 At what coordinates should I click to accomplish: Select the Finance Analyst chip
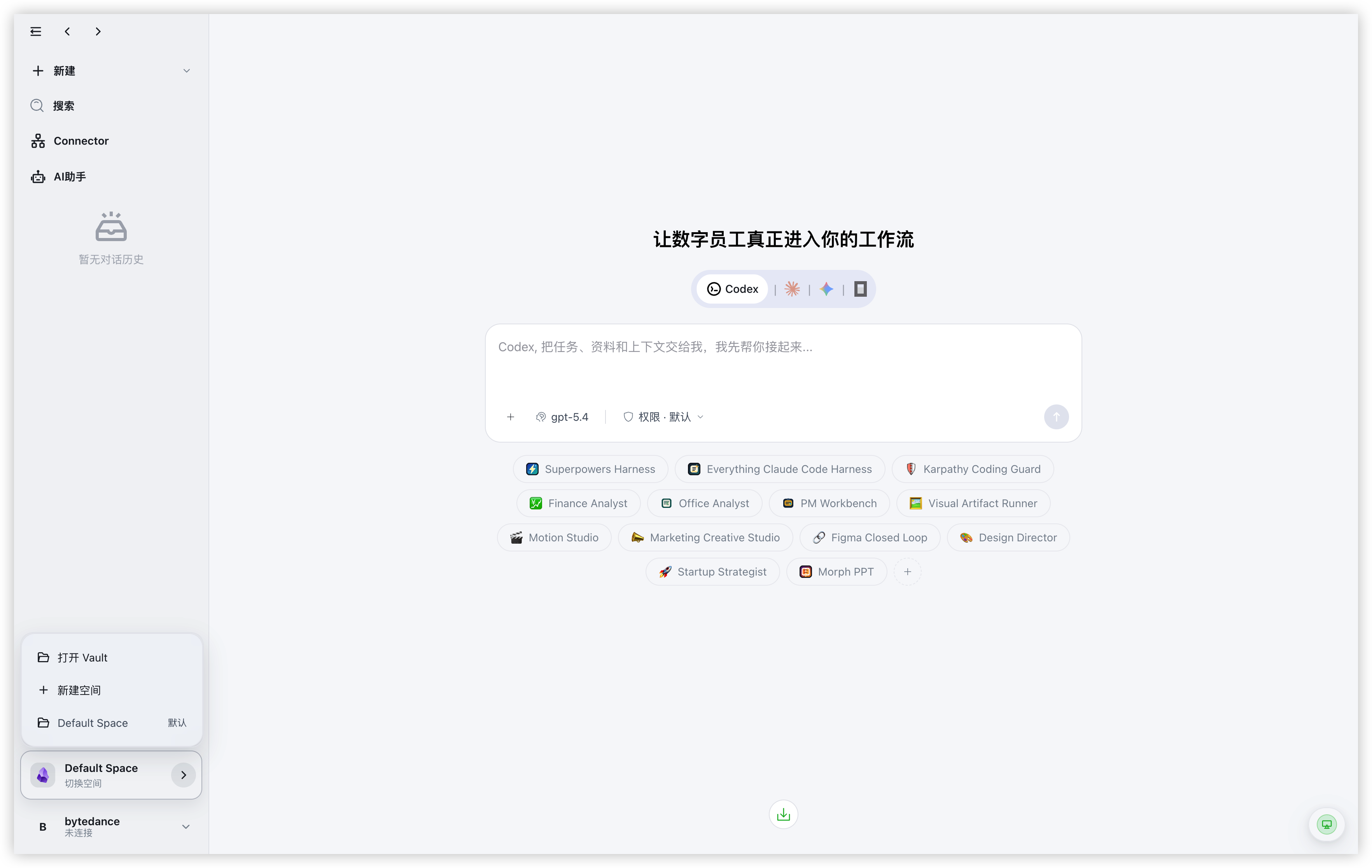[578, 503]
